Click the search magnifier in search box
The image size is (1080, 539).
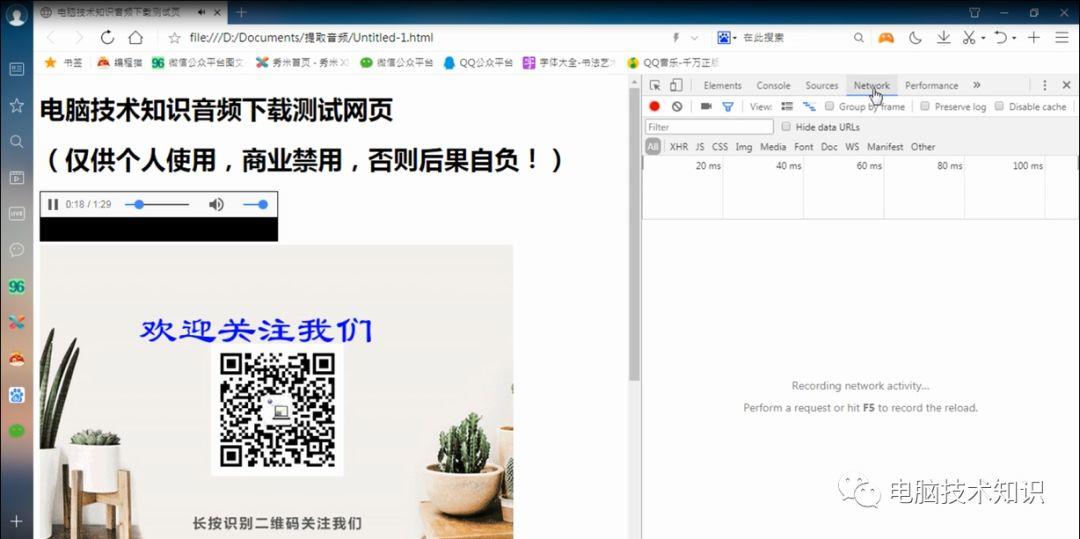click(858, 38)
